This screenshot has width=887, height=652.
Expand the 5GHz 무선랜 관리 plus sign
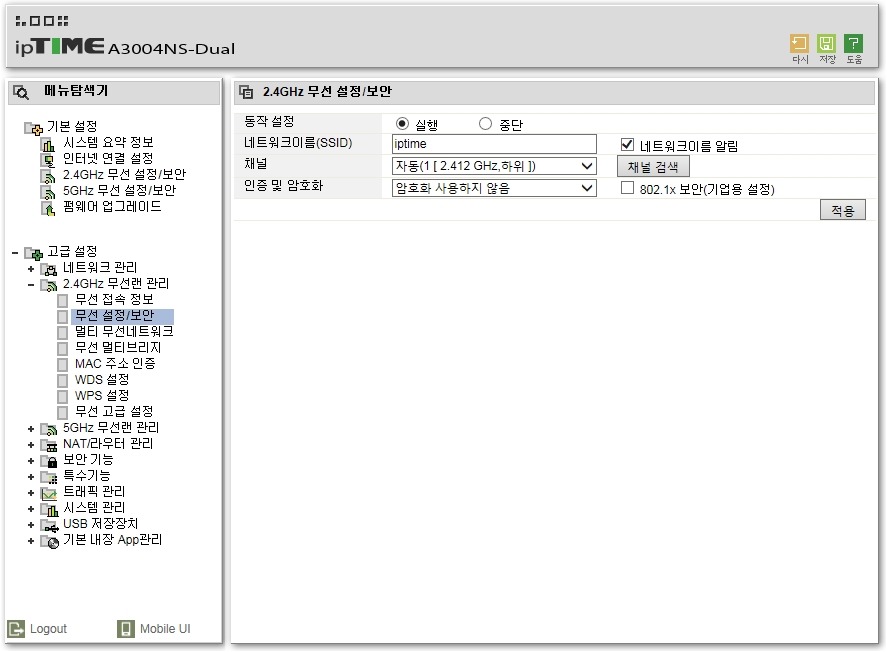coord(31,429)
